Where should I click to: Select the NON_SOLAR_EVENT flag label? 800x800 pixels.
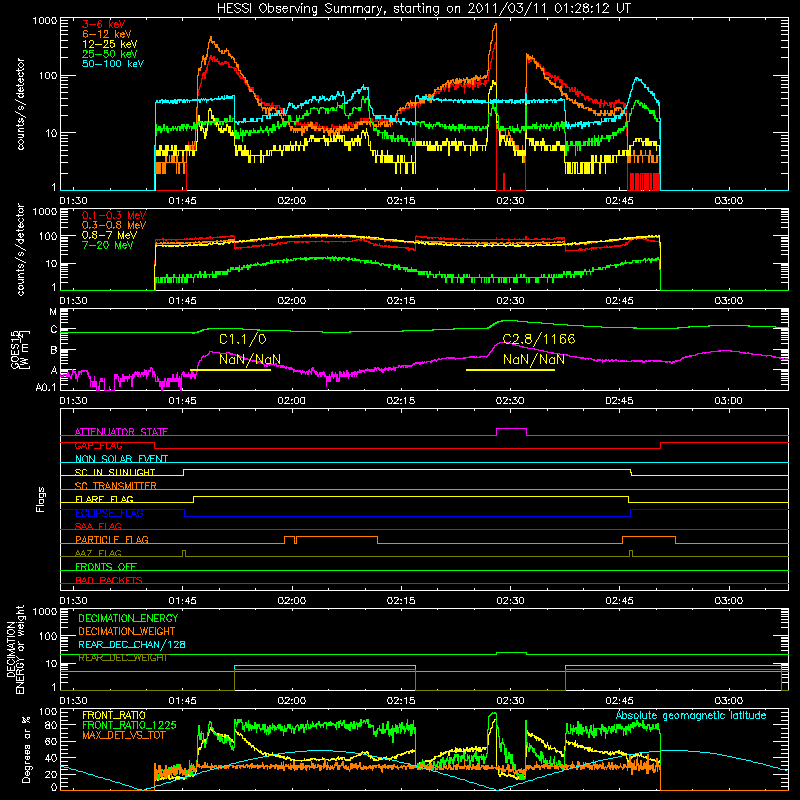[121, 459]
